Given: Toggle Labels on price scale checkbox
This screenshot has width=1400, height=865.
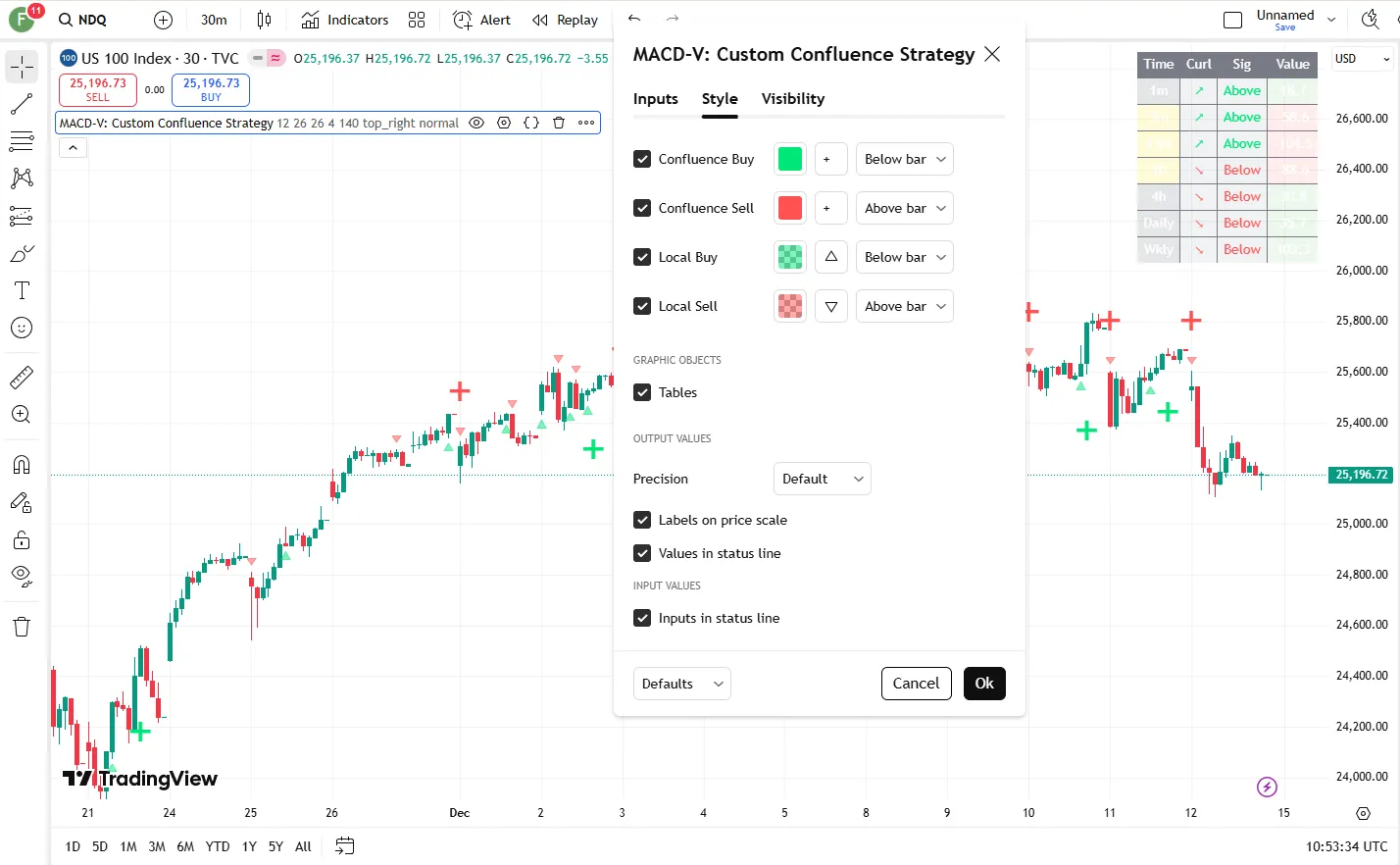Looking at the screenshot, I should click(x=642, y=520).
